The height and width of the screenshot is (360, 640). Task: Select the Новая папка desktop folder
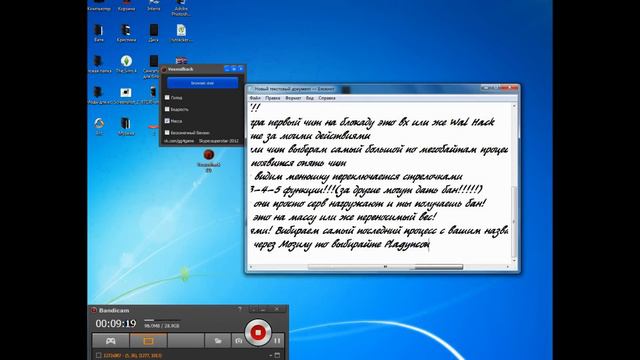(x=98, y=64)
